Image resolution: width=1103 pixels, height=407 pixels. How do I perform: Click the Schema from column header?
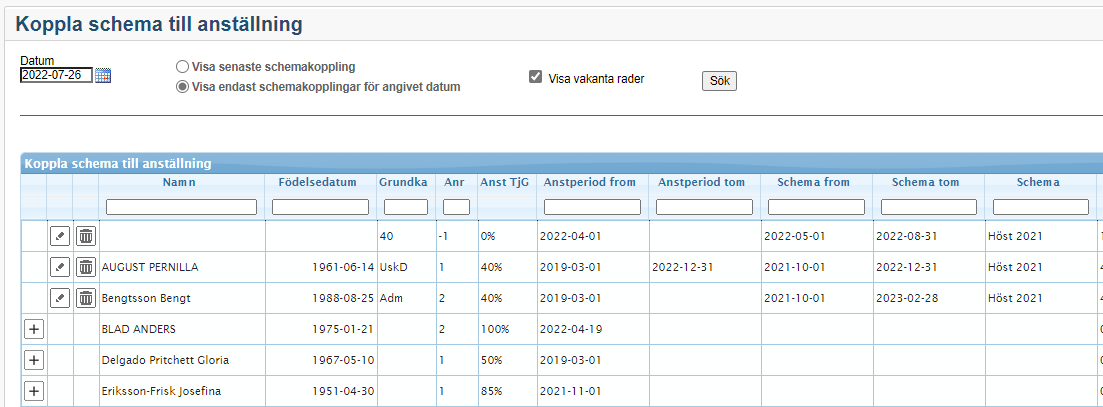click(x=816, y=182)
